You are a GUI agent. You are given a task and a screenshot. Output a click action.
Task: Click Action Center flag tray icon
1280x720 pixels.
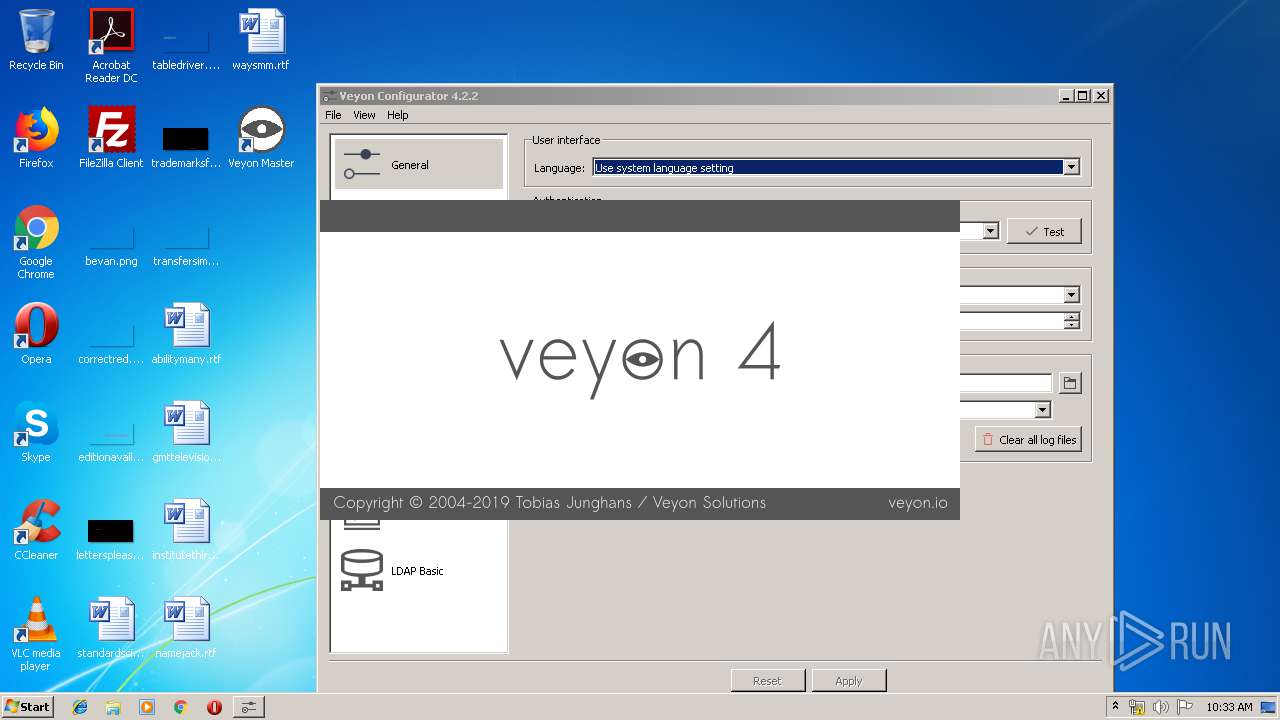[x=1185, y=707]
